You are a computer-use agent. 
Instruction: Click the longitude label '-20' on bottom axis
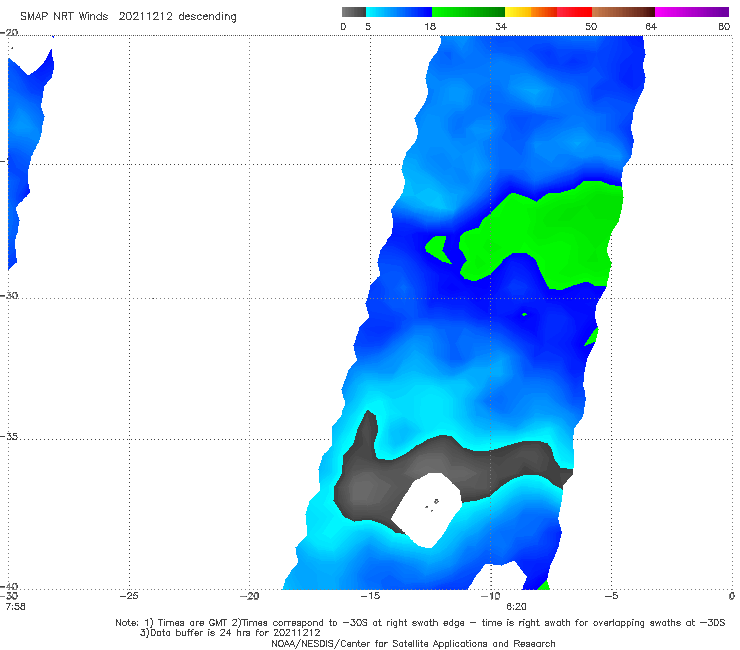(x=249, y=596)
